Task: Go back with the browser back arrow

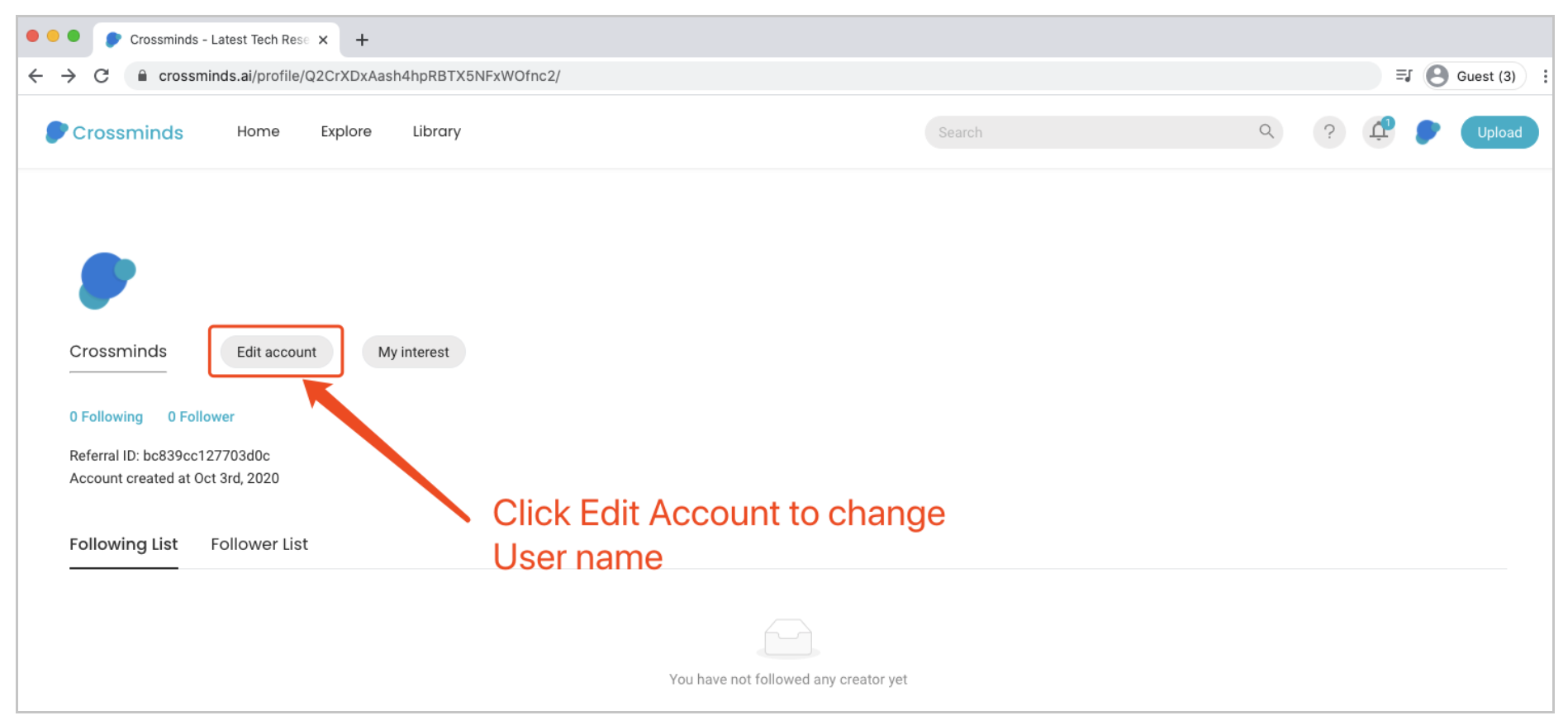Action: click(36, 76)
